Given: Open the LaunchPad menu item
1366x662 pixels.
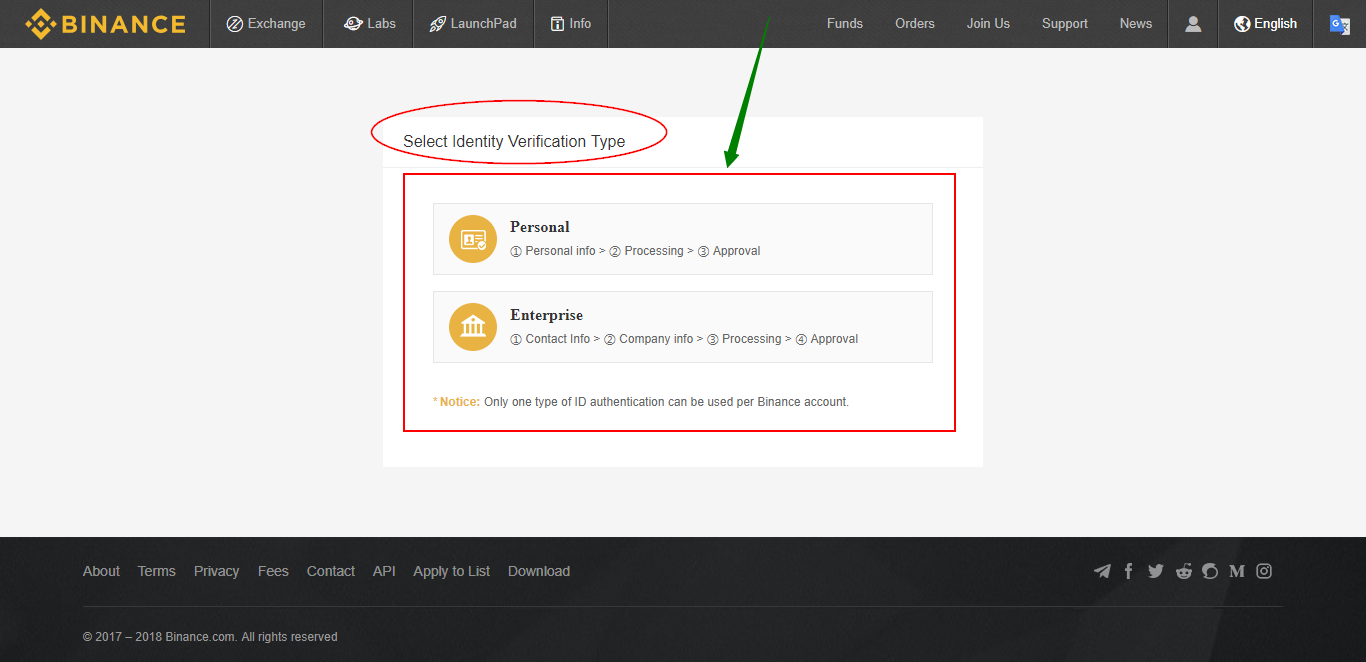Looking at the screenshot, I should pyautogui.click(x=473, y=24).
